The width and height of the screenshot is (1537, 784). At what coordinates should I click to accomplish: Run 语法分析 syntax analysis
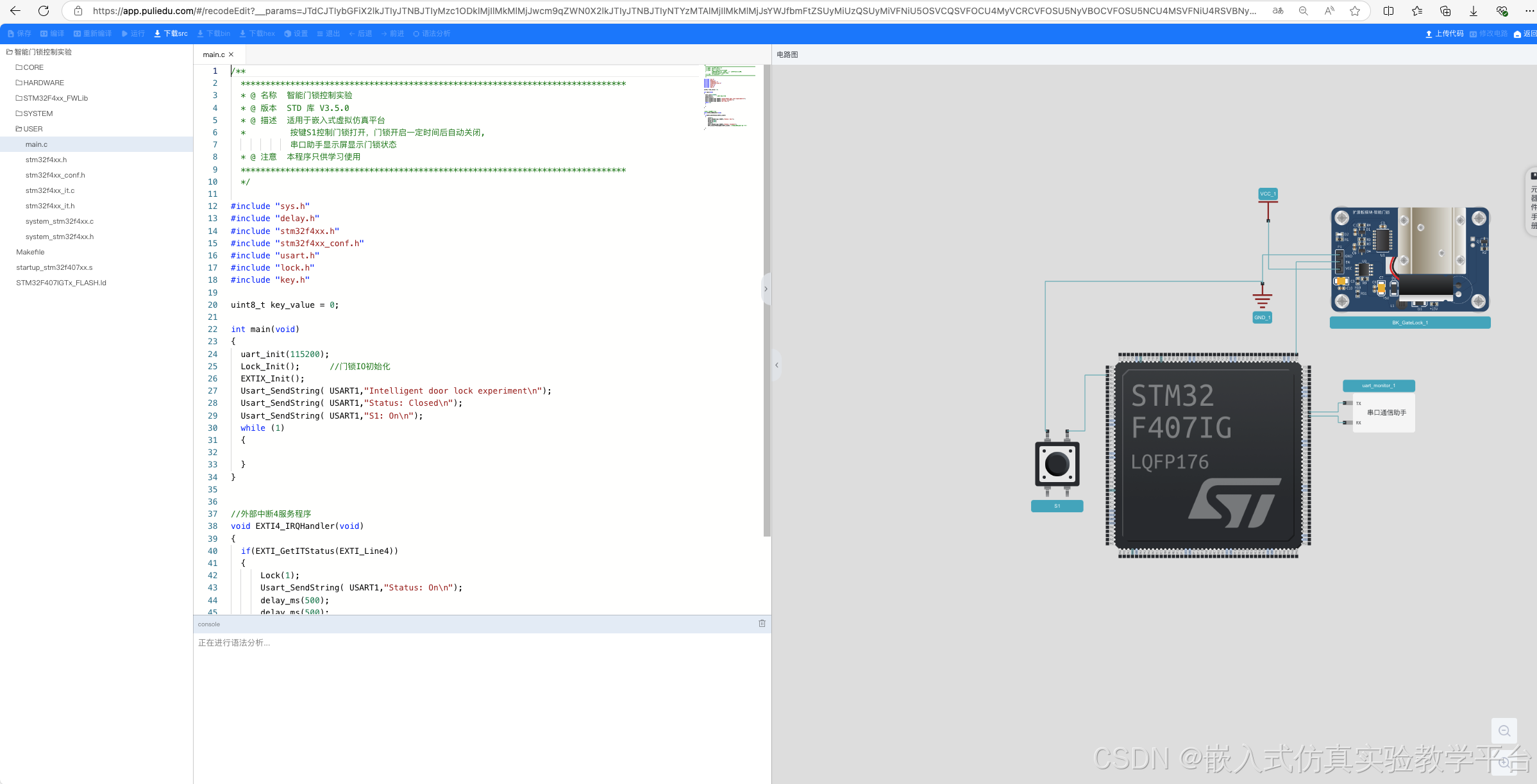point(432,33)
